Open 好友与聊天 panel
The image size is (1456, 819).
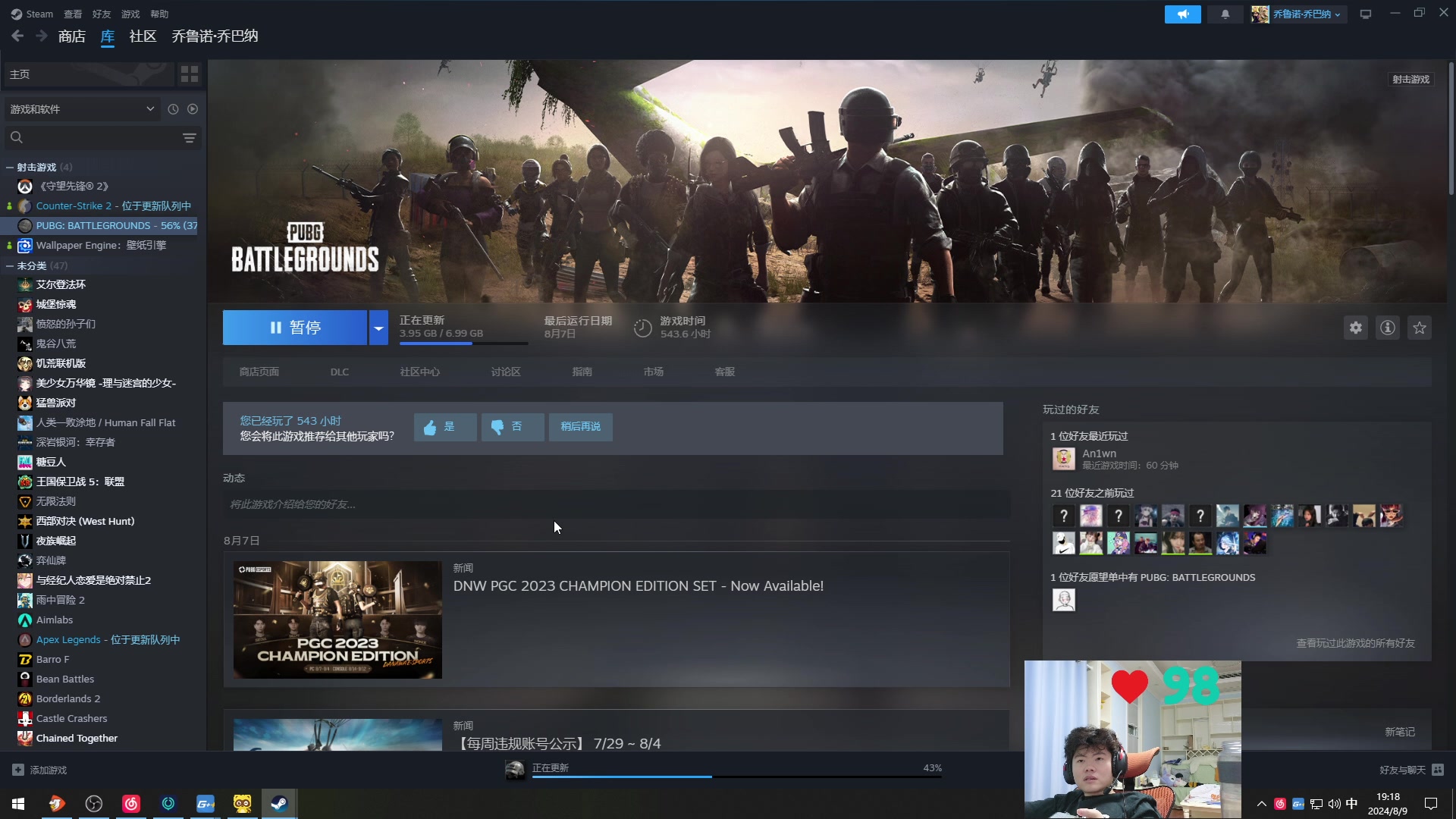[1410, 770]
